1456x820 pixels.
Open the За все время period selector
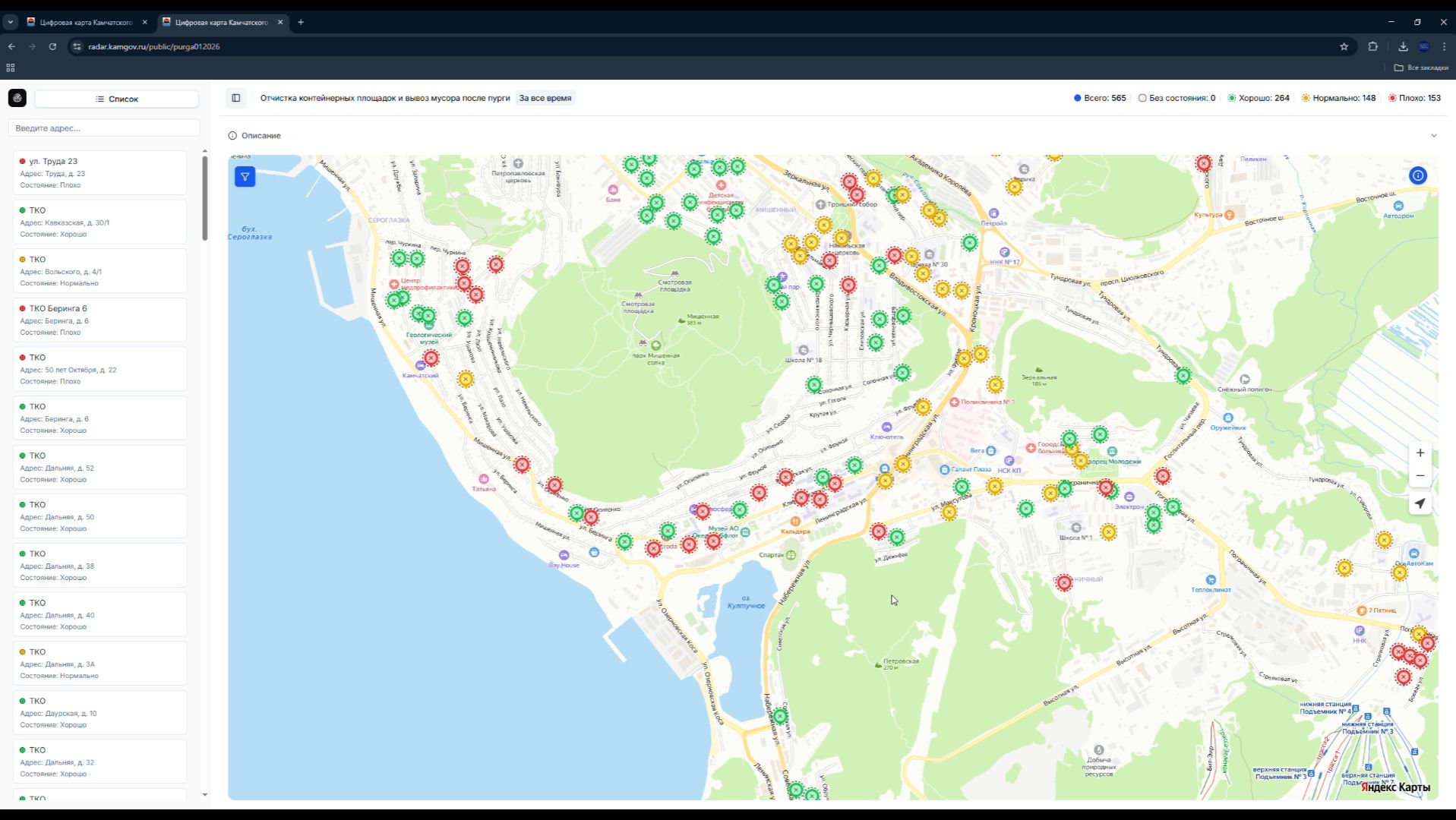pyautogui.click(x=545, y=98)
